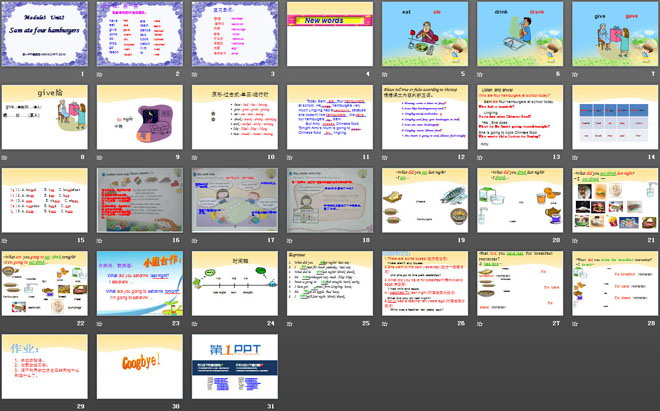Click the animation star icon under slide 8
This screenshot has height=411, width=660.
click(5, 157)
